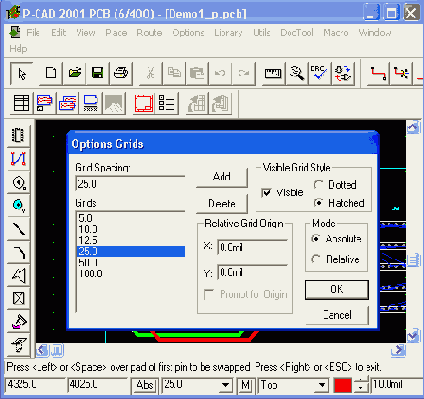424x399 pixels.
Task: Select the Measure ruler tool
Action: [x=273, y=73]
